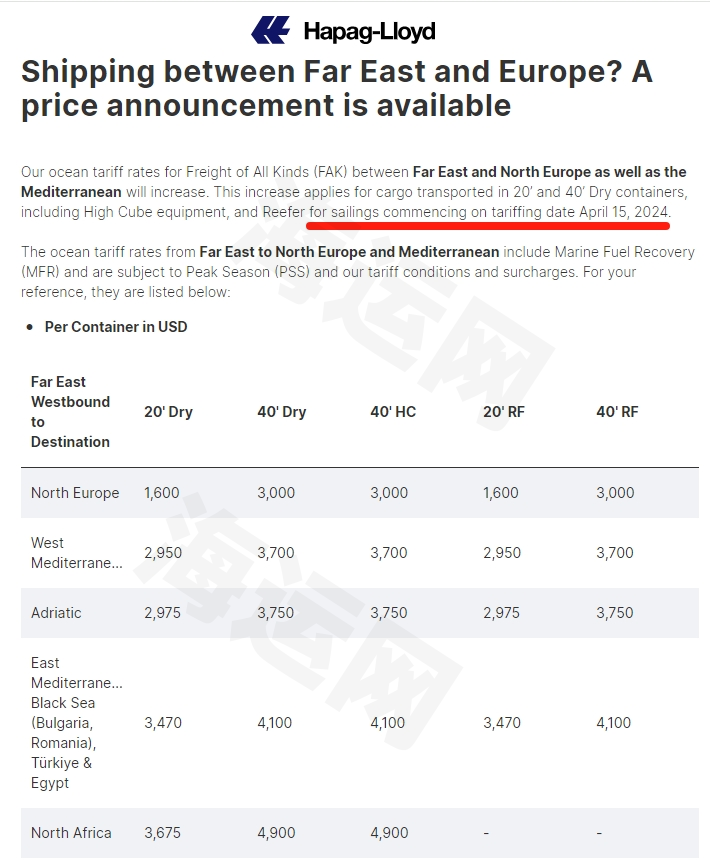Select the 40' HC column header

point(393,412)
